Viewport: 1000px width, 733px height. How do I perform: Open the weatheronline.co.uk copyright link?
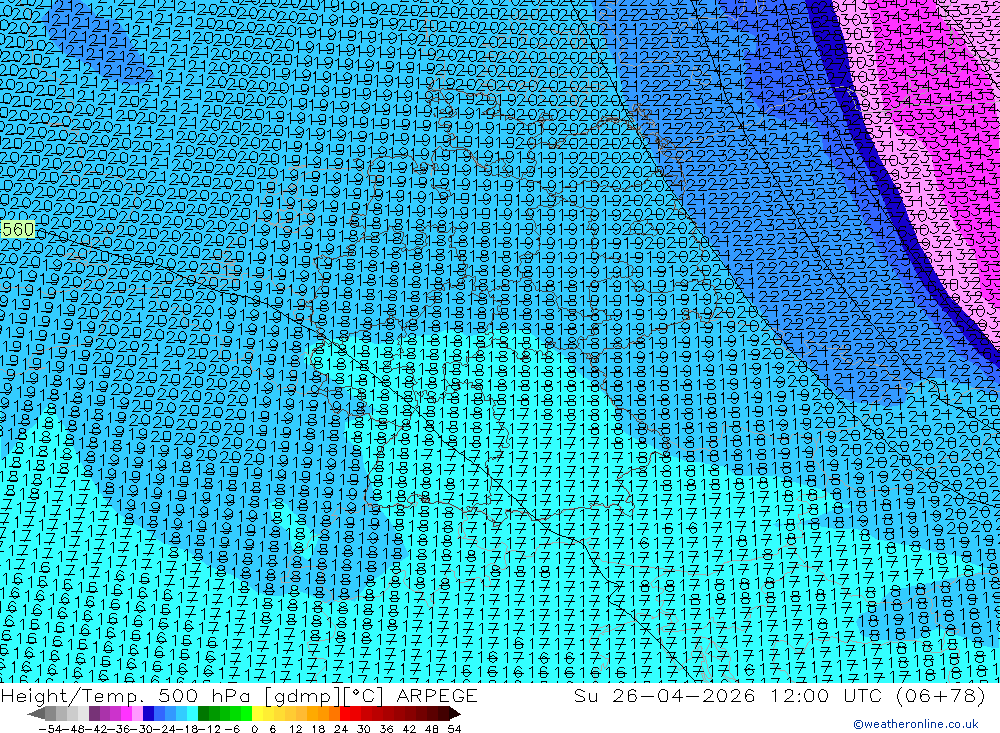(916, 724)
